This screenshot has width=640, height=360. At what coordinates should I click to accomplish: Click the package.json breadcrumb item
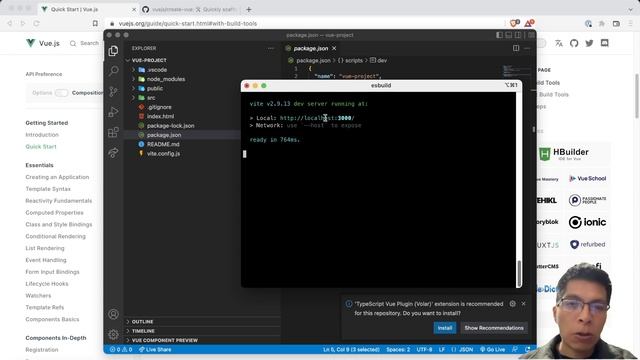click(309, 60)
